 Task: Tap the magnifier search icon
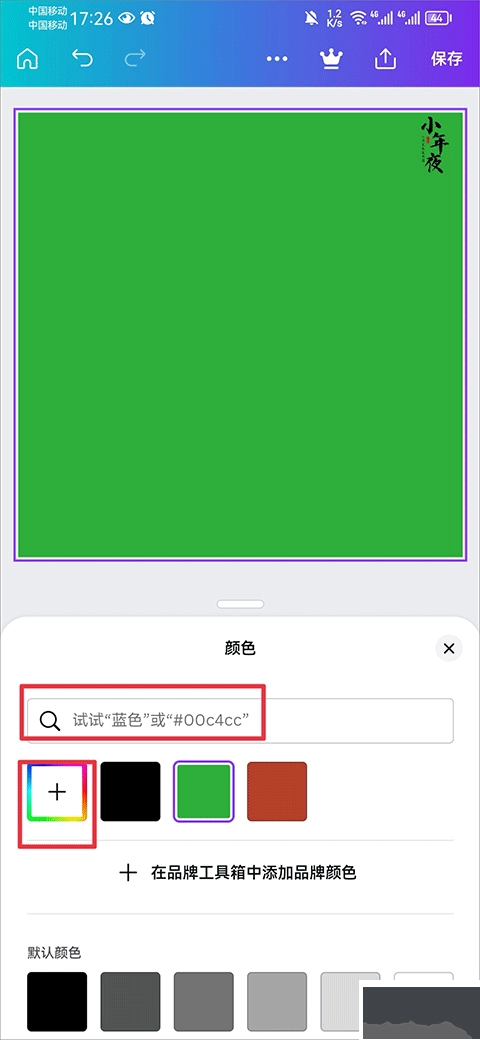[x=50, y=720]
